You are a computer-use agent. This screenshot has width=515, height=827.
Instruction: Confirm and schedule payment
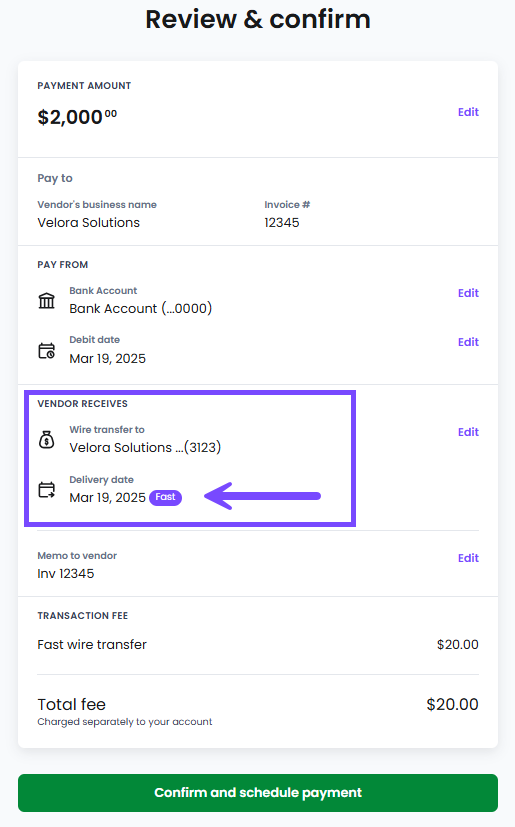[258, 793]
